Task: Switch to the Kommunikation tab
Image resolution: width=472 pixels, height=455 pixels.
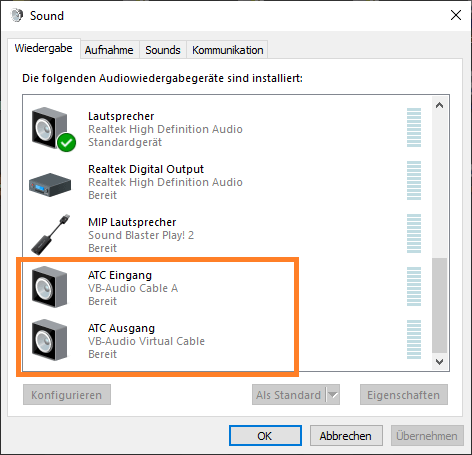Action: 227,50
